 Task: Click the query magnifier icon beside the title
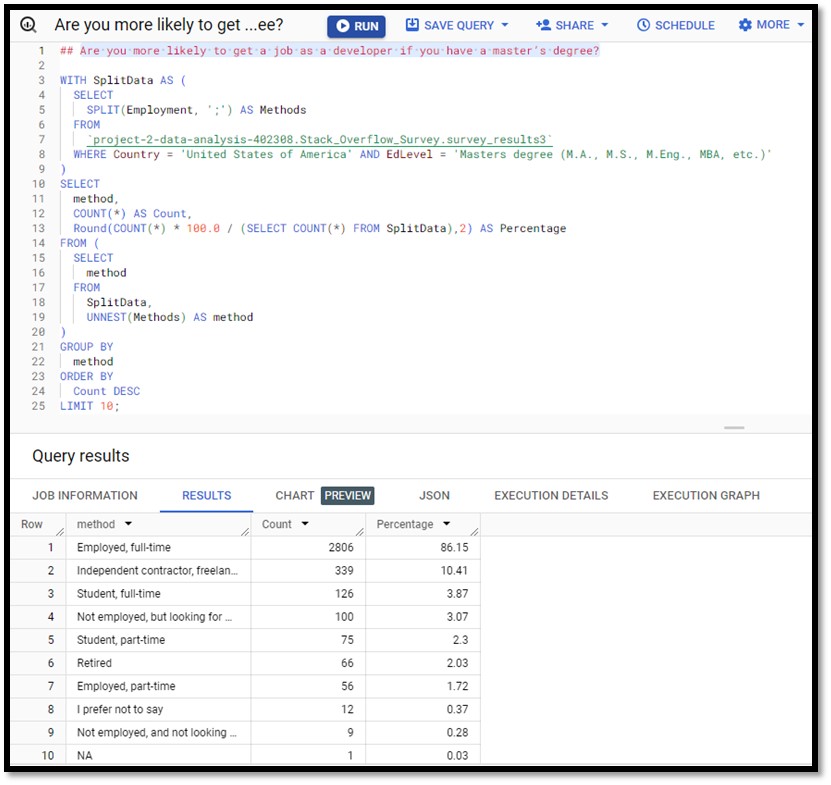[30, 25]
